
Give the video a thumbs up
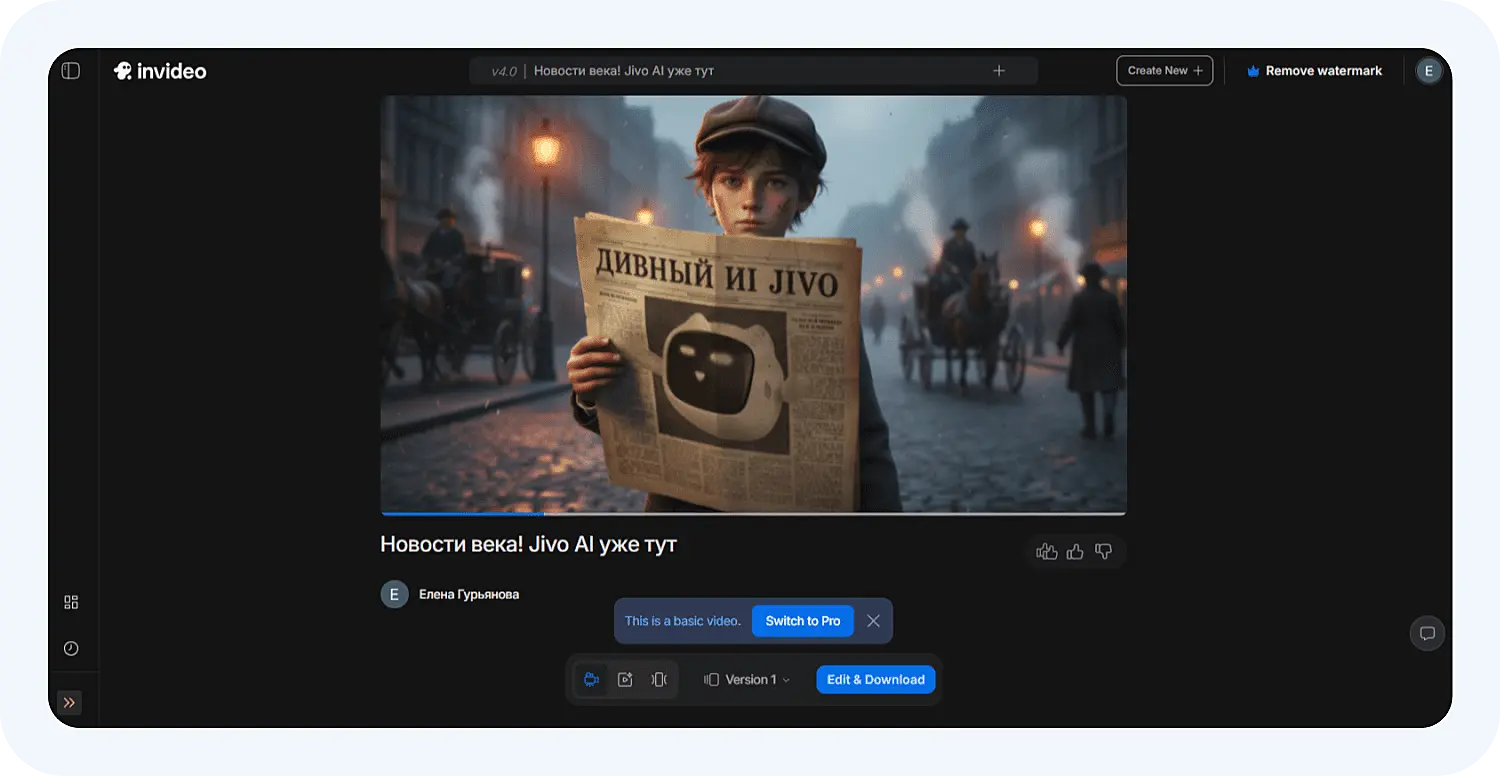tap(1076, 551)
